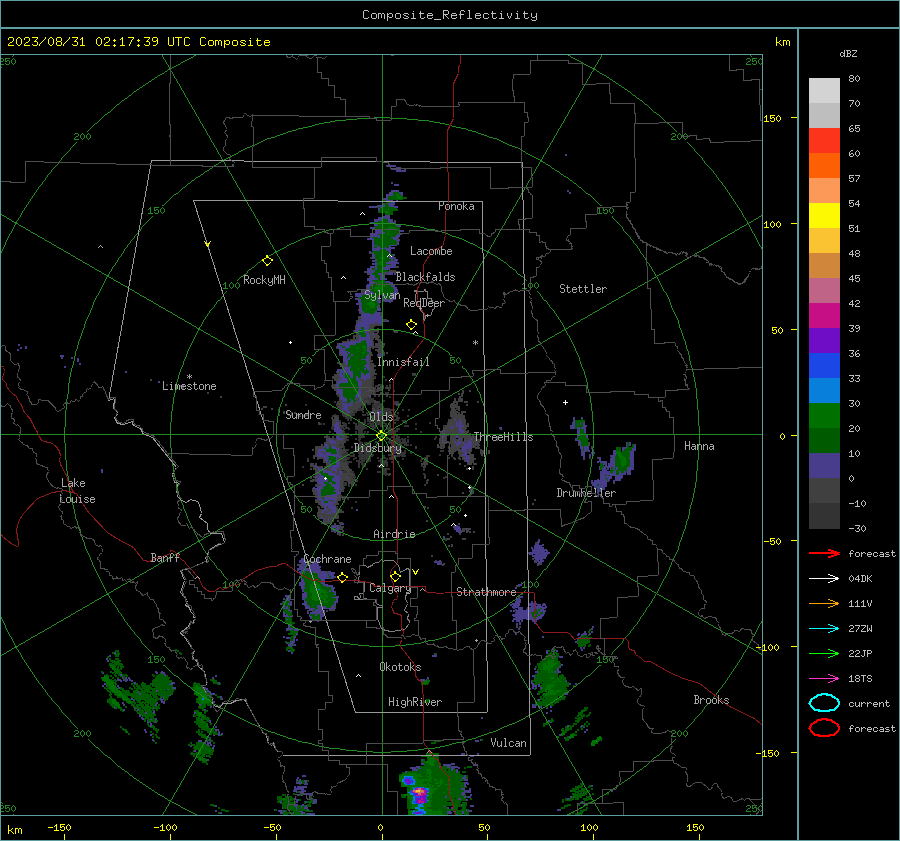Screen dimensions: 900x841
Task: Click the 'ThreeHills' city label
Action: point(503,437)
